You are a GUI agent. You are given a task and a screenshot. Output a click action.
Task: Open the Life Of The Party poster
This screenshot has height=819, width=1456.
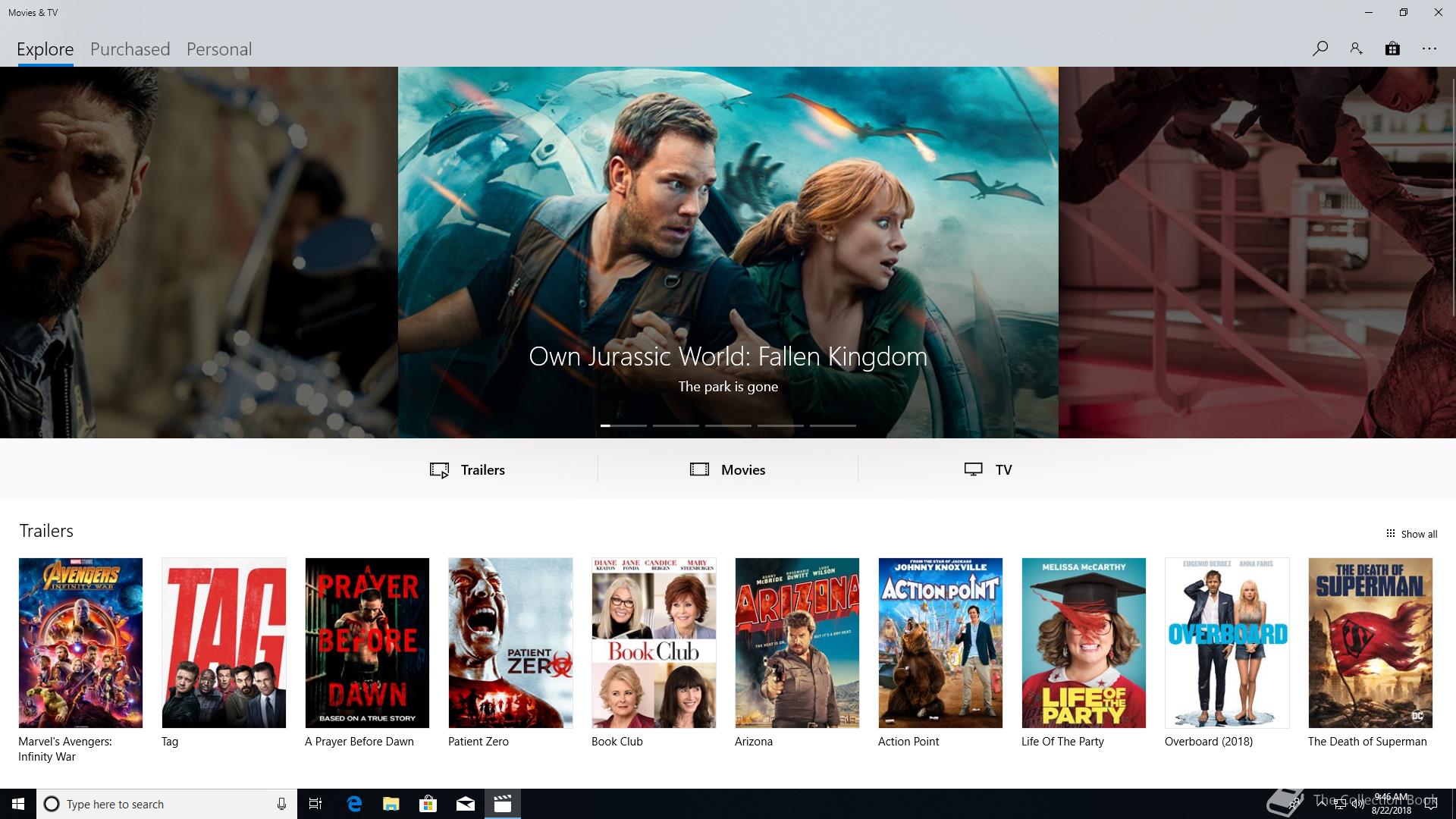click(1084, 643)
